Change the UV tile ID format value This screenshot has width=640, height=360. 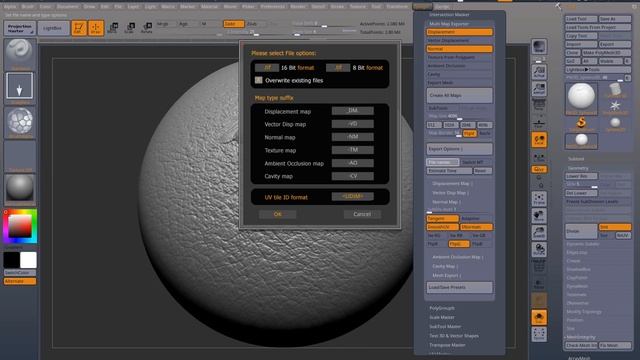[353, 196]
